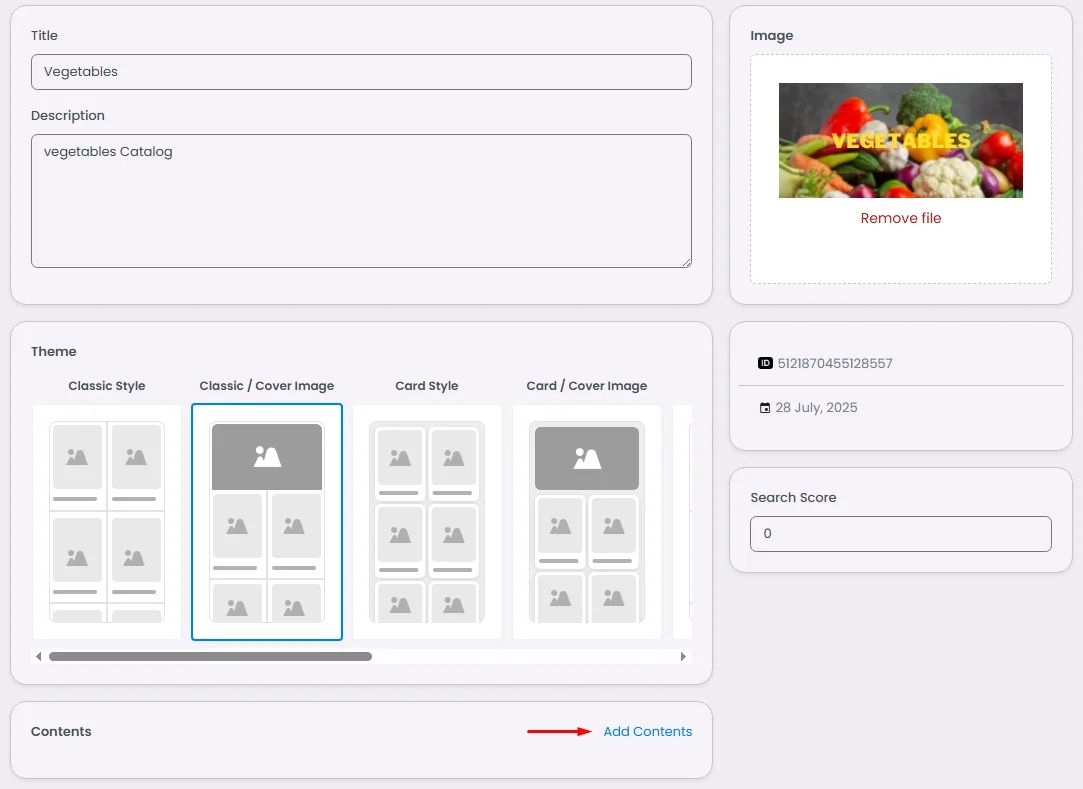Click the cover image placeholder icon in Classic / Cover Image

click(267, 457)
